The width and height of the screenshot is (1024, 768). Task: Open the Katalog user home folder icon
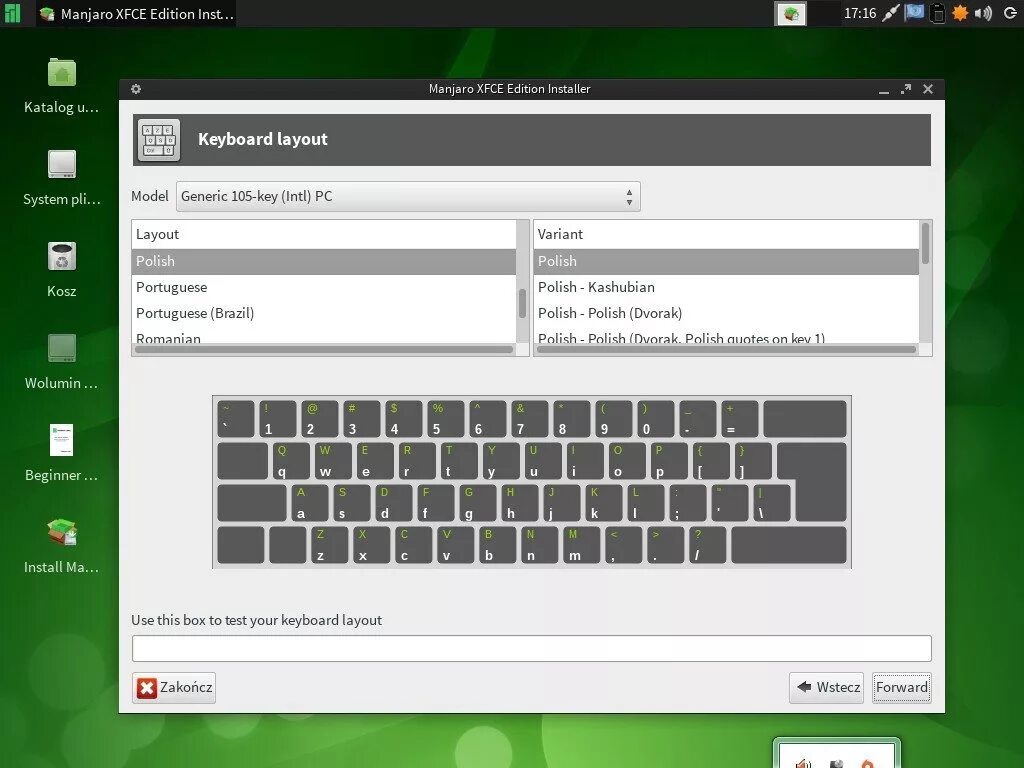click(61, 72)
